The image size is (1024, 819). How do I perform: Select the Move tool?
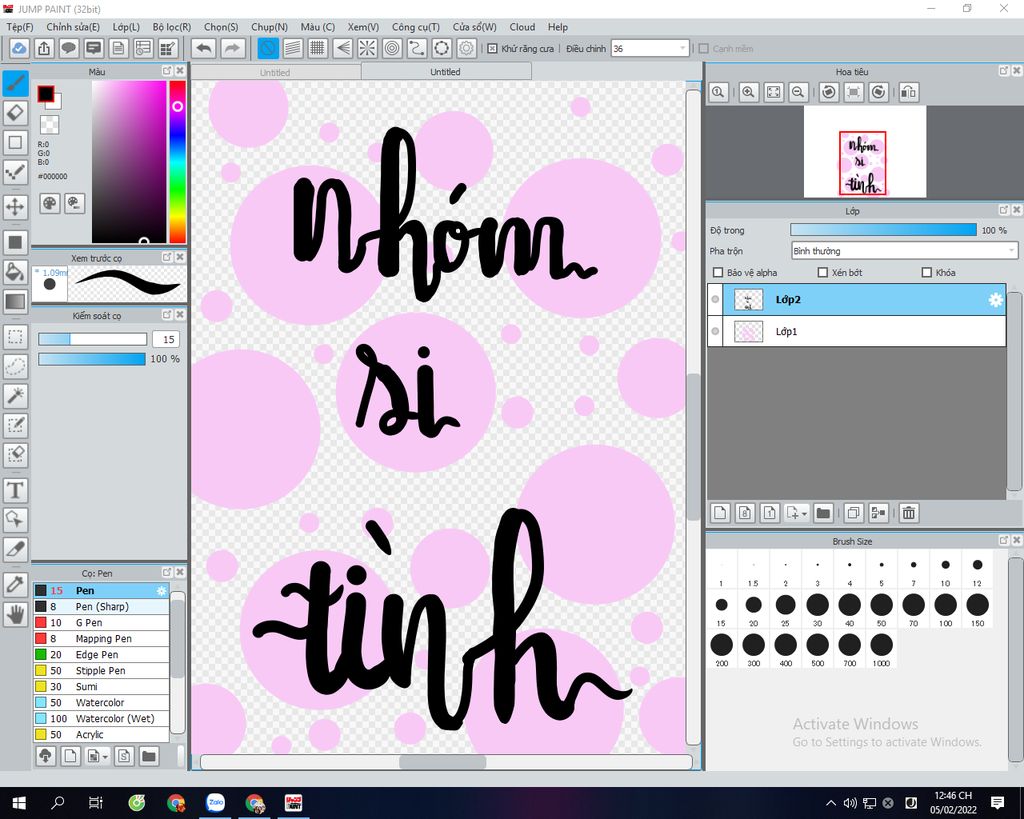pyautogui.click(x=16, y=208)
